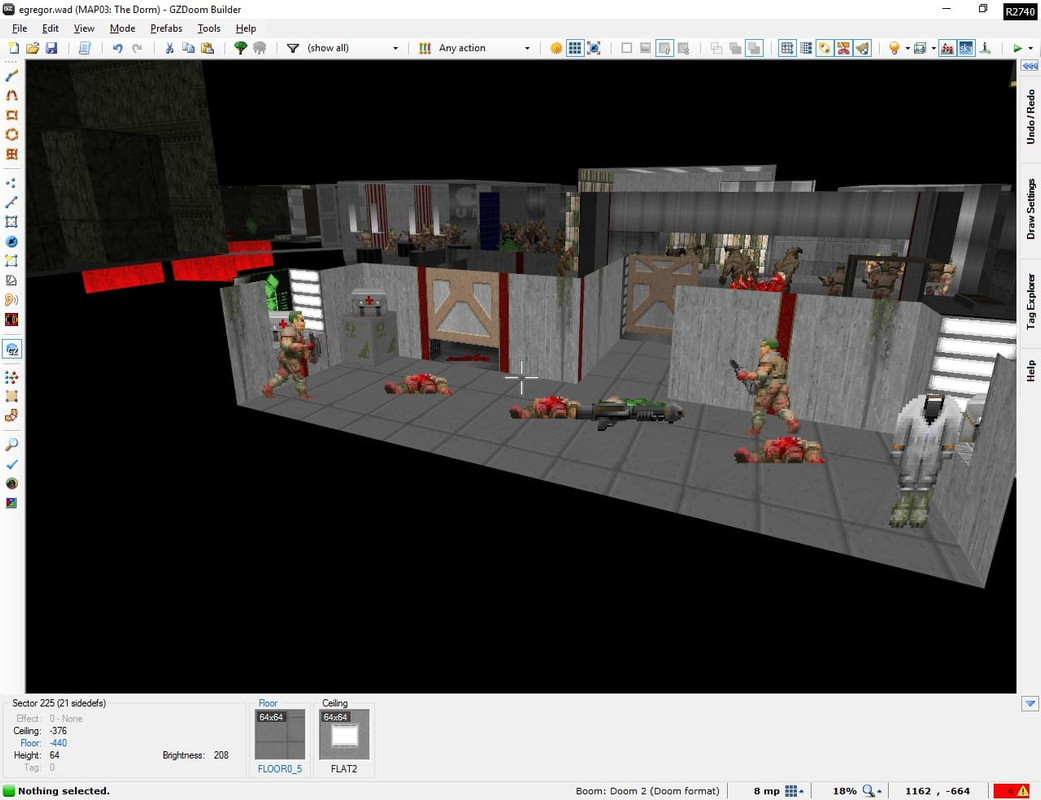1041x800 pixels.
Task: Activate the GZDoom Visual mode icon
Action: click(x=12, y=349)
